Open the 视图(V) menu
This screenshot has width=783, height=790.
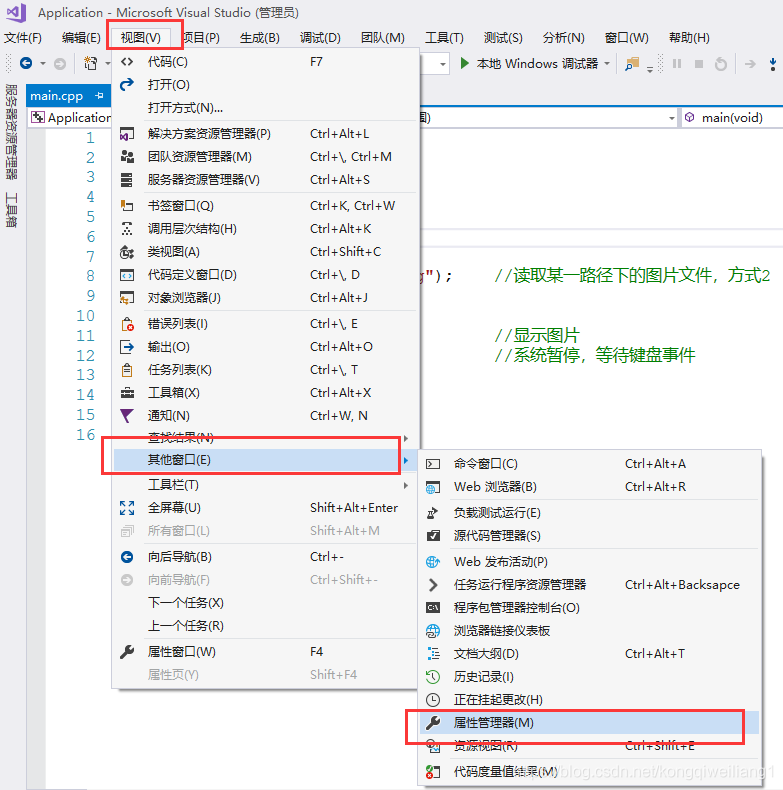coord(141,38)
